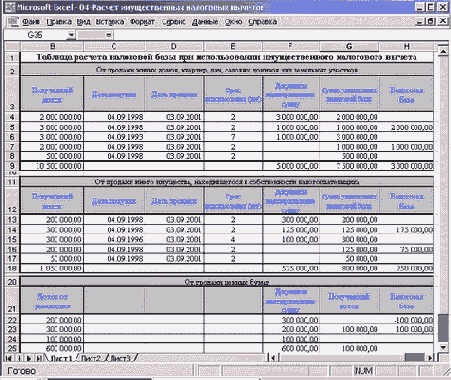Viewport: 451px width, 380px height.
Task: Go to first sheet tab navigation arrow
Action: tap(9, 358)
